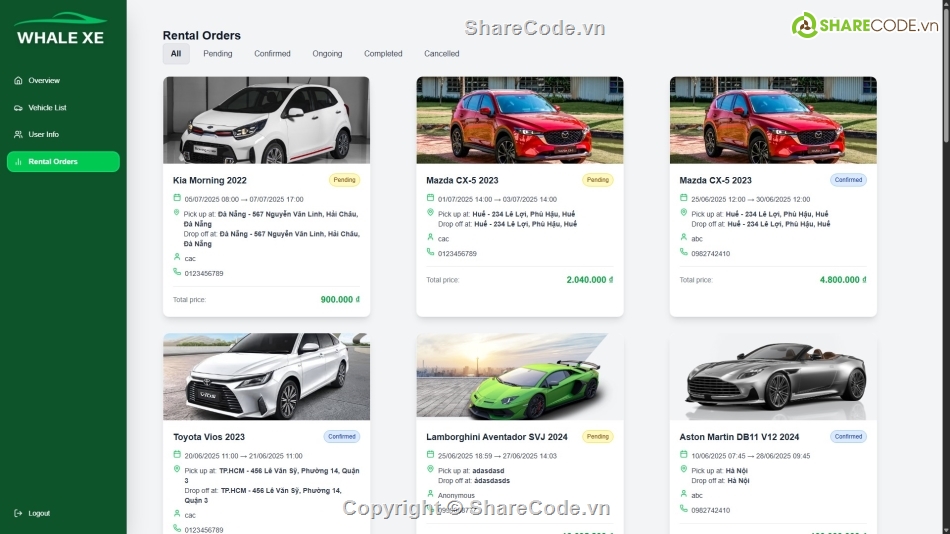Open Kia Morning 2022 car photo
The height and width of the screenshot is (534, 950).
tap(267, 120)
